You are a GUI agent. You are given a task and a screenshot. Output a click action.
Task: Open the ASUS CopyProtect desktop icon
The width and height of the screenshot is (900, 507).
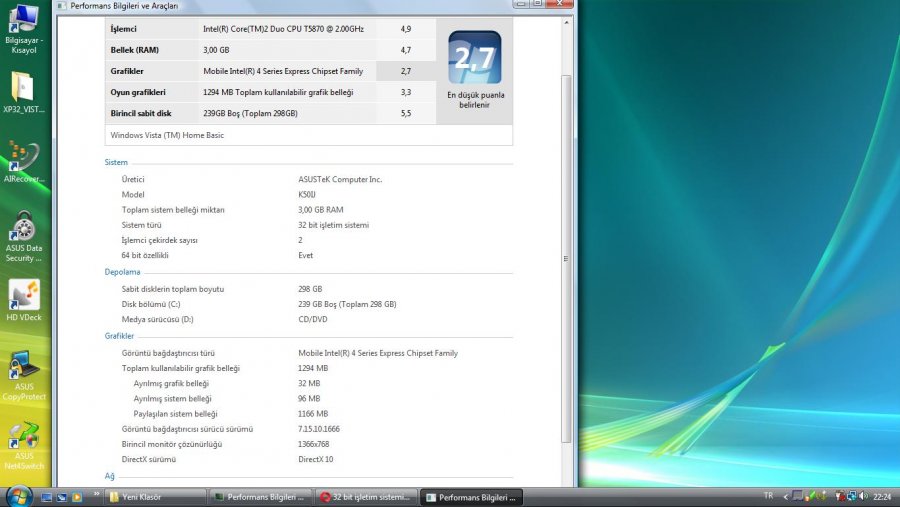tap(23, 370)
